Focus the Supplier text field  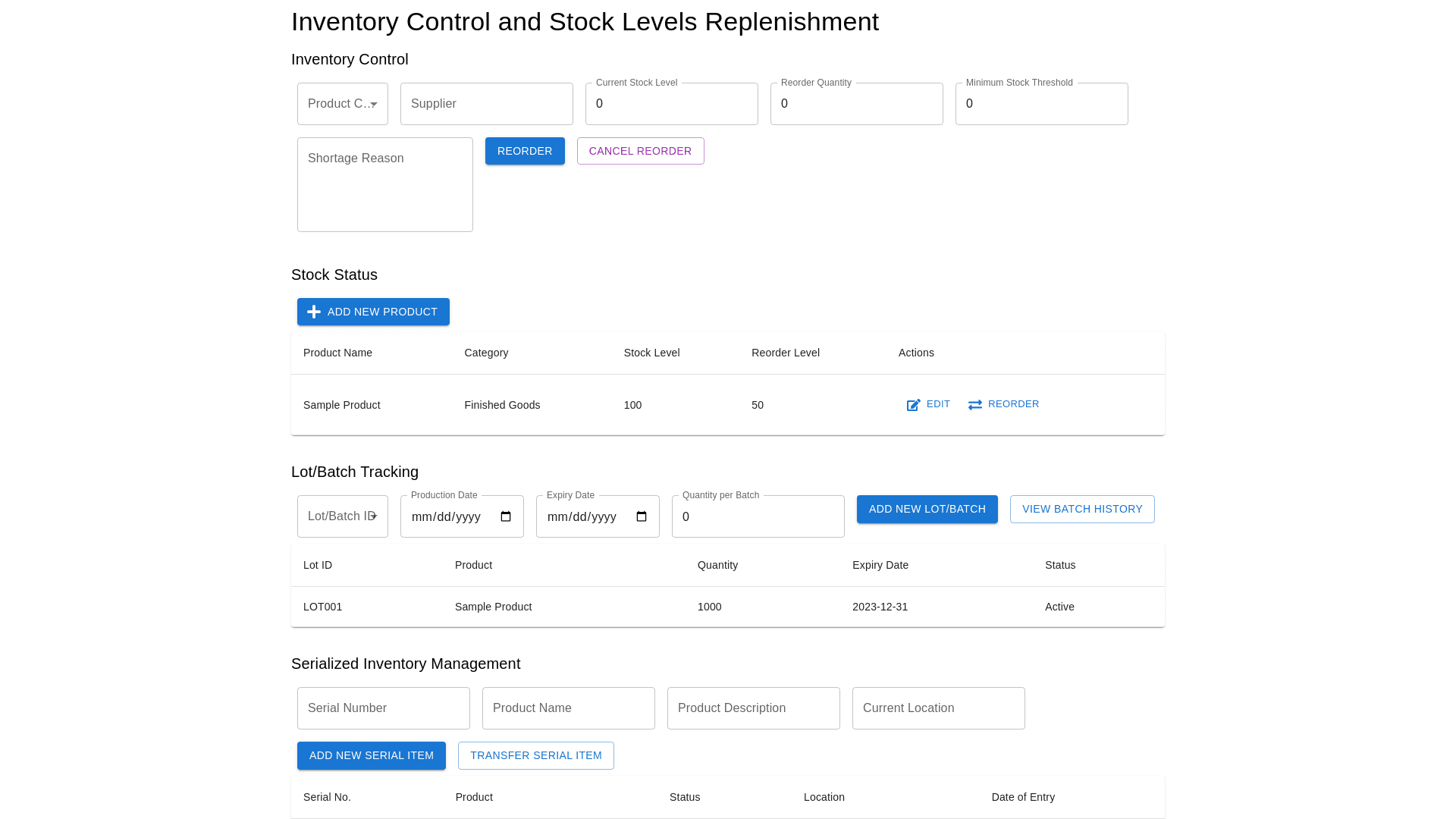coord(486,104)
